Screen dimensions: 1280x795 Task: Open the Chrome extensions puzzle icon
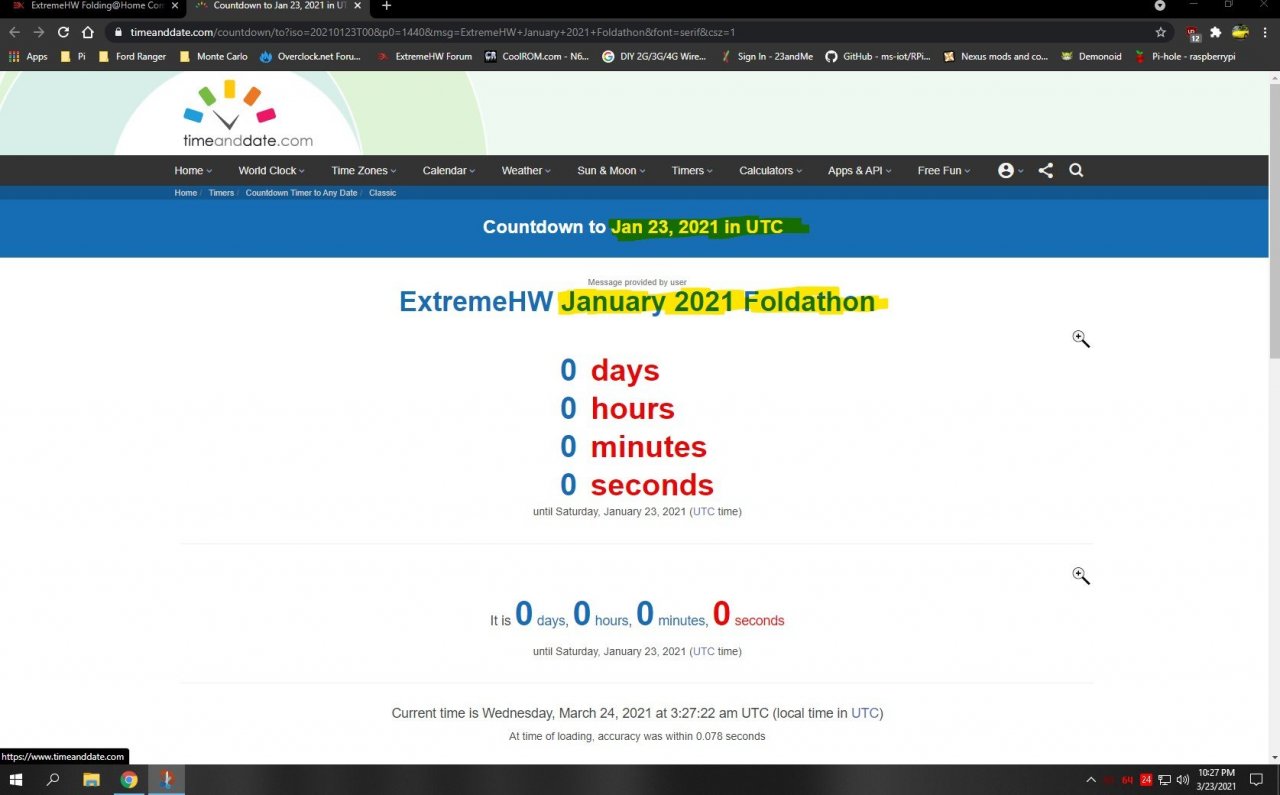coord(1214,31)
